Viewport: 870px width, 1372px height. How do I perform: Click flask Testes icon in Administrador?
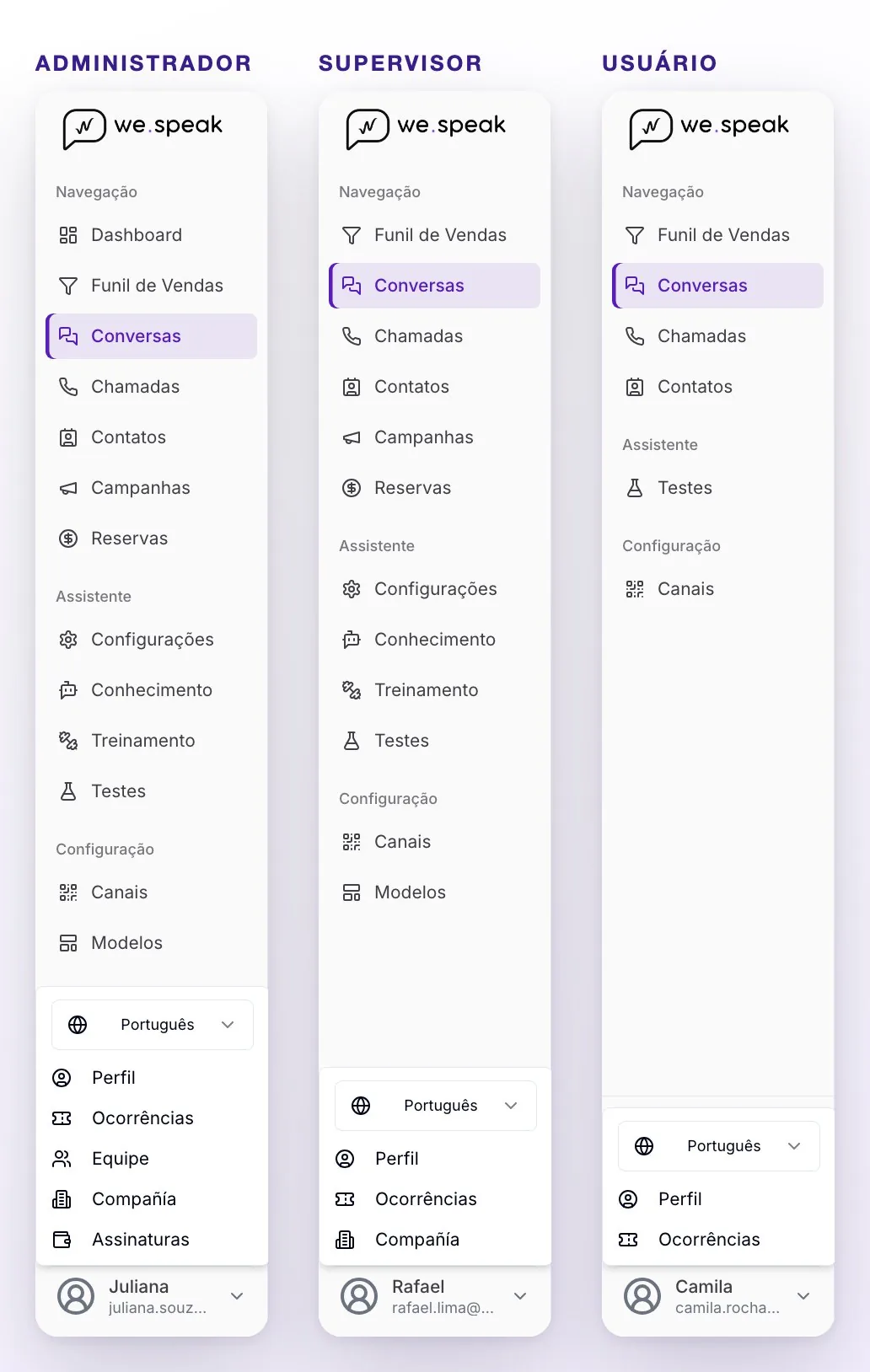pyautogui.click(x=68, y=791)
